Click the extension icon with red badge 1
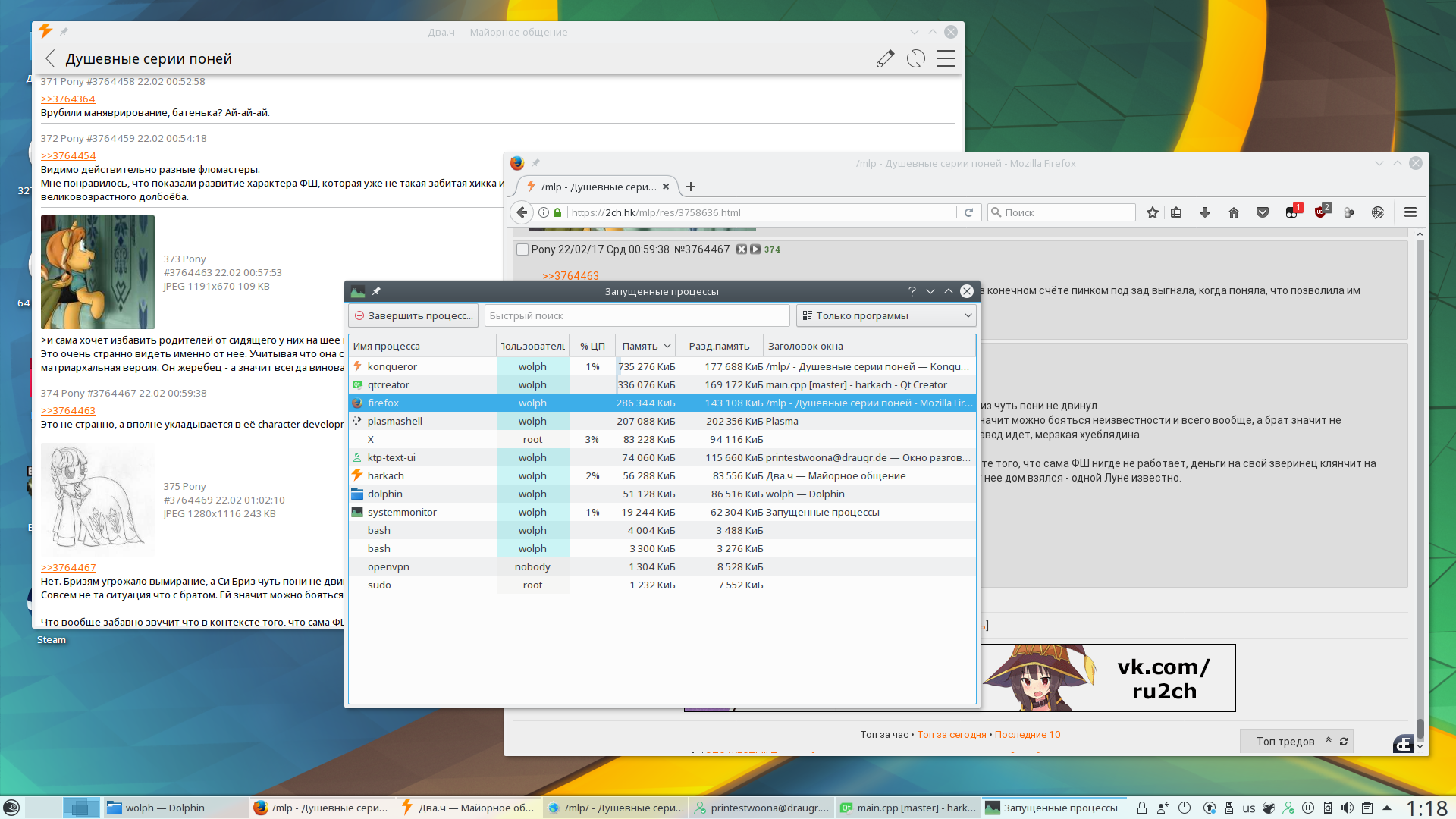Screen dimensions: 1456x819 1292,212
